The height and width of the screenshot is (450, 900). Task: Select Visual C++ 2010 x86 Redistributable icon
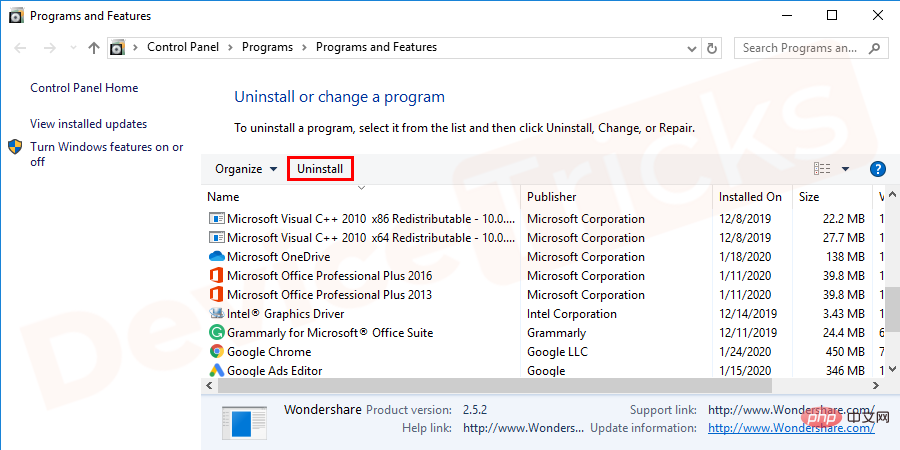(x=216, y=219)
